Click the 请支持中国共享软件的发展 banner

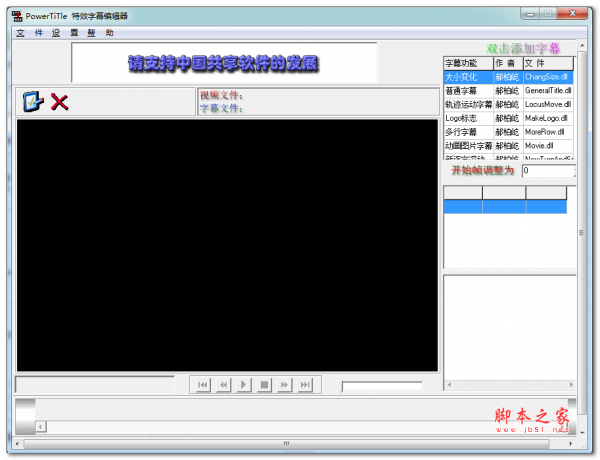[x=223, y=64]
